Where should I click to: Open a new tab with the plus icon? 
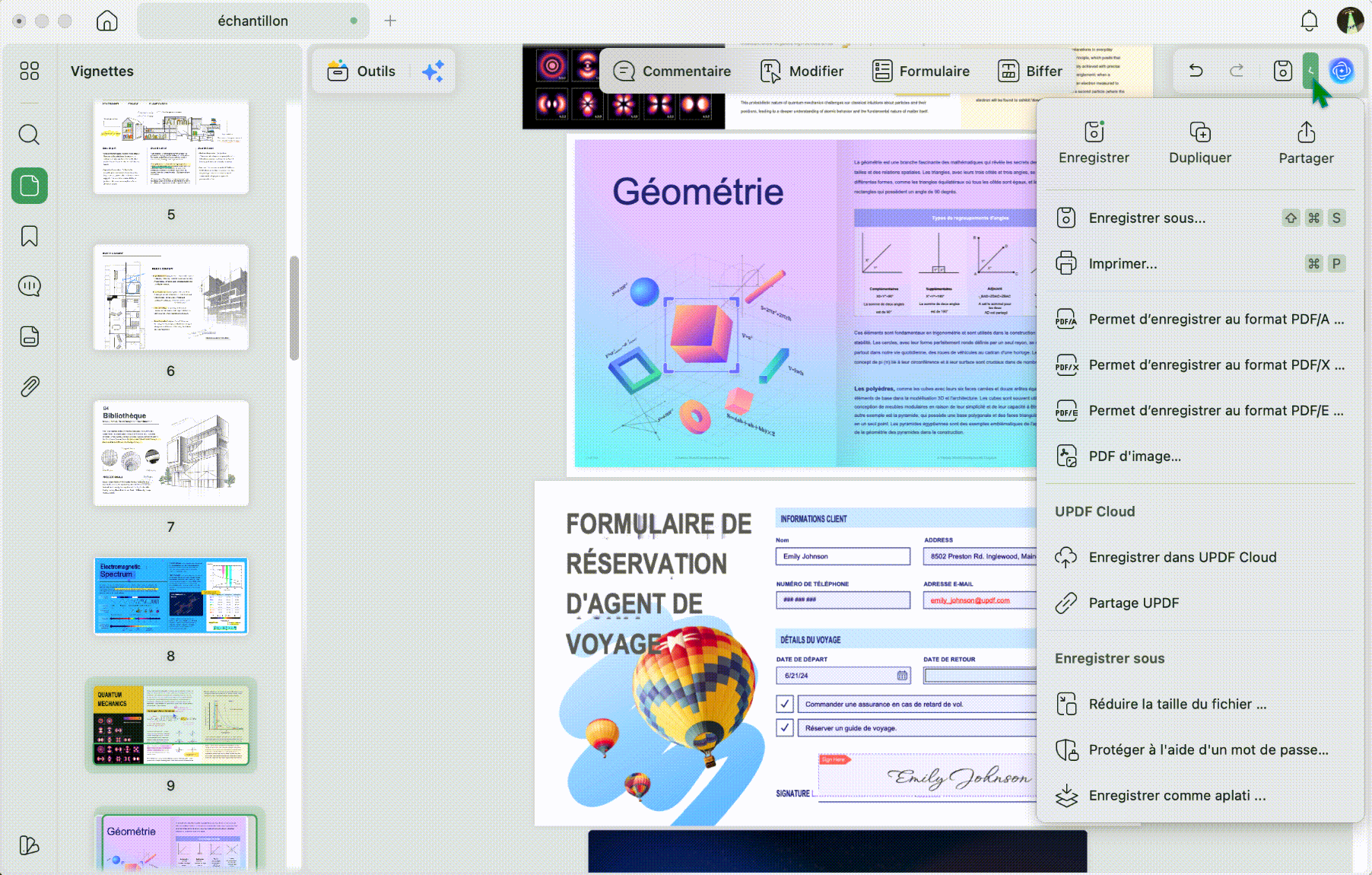click(390, 21)
